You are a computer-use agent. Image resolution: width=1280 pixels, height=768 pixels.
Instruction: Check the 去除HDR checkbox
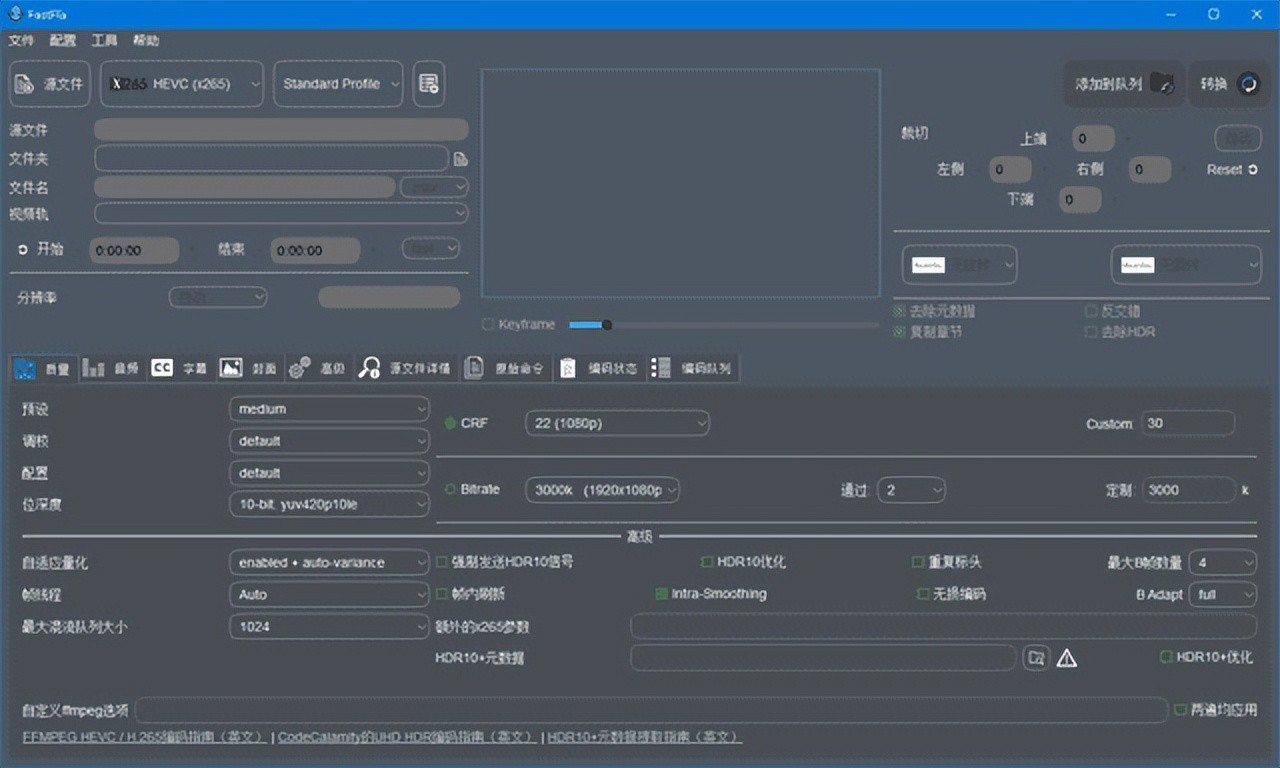[x=1091, y=331]
